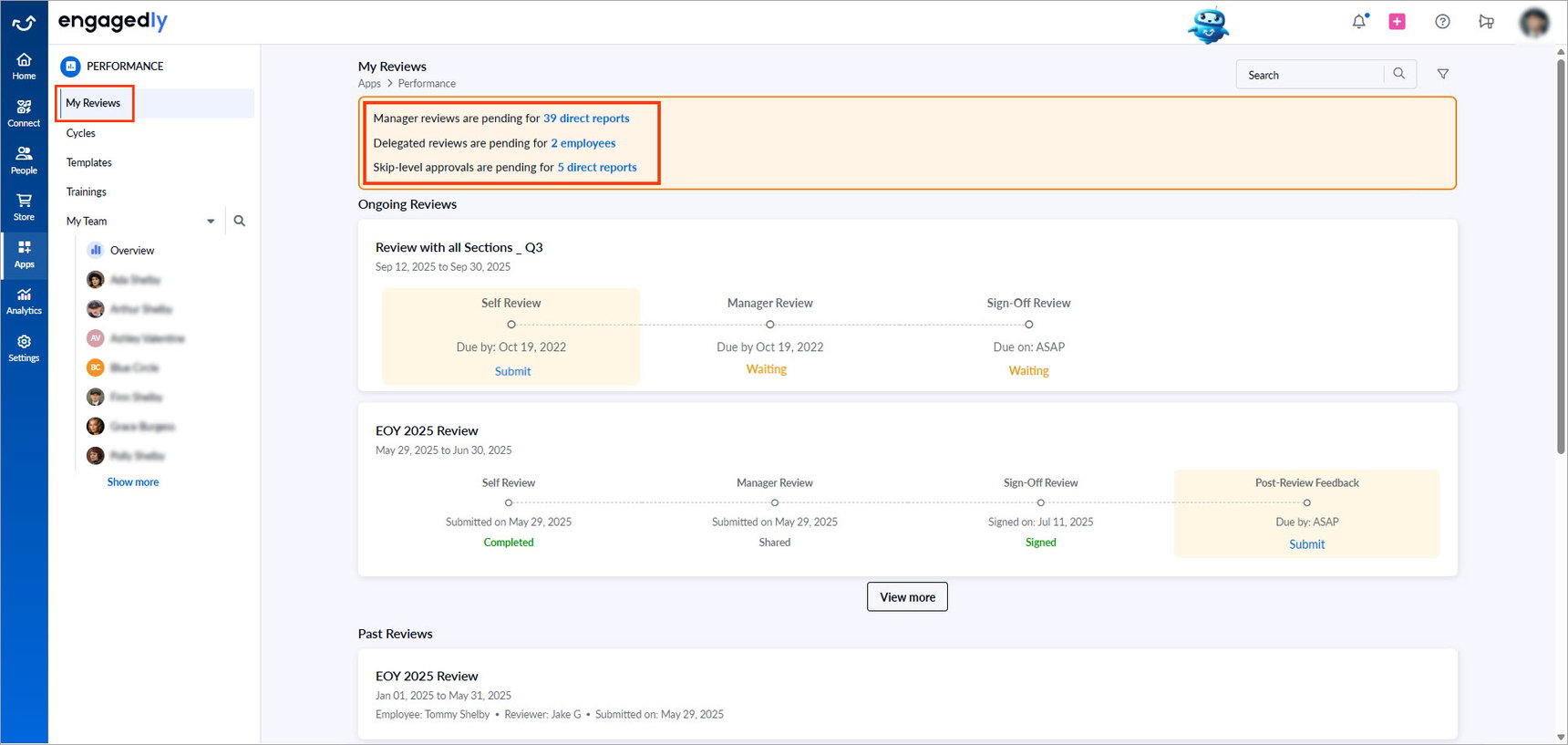Open the Store sidebar icon
This screenshot has height=745, width=1568.
pos(24,207)
